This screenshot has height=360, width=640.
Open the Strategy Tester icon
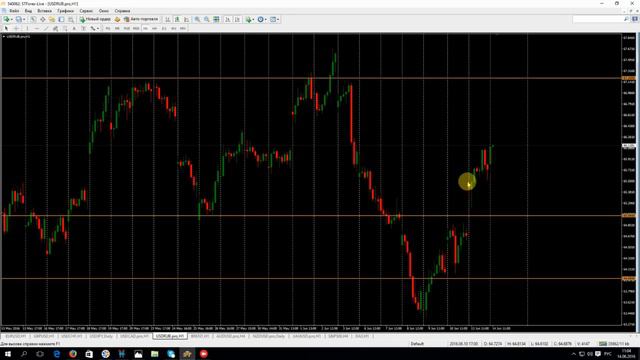[x=71, y=19]
